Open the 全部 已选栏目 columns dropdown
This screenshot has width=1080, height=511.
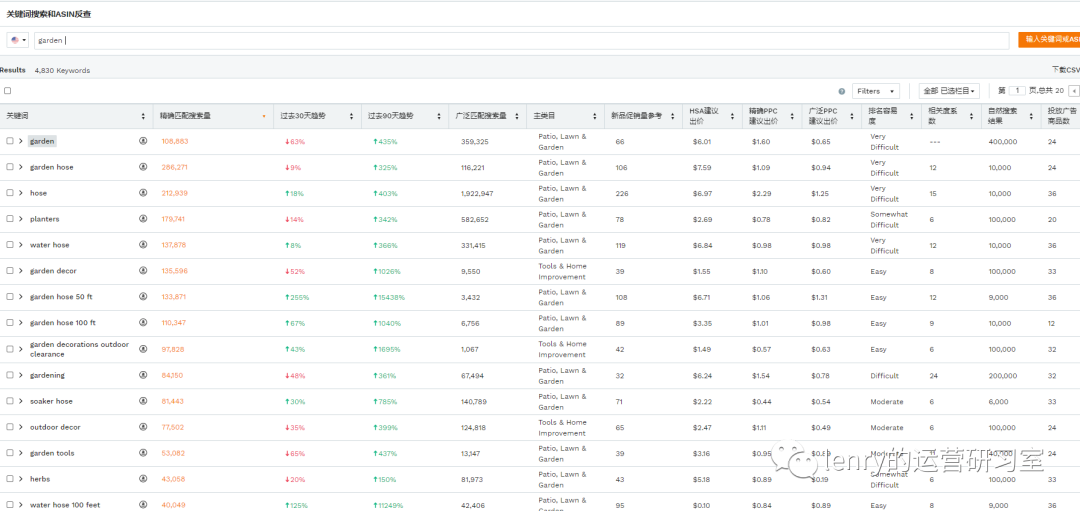[948, 91]
